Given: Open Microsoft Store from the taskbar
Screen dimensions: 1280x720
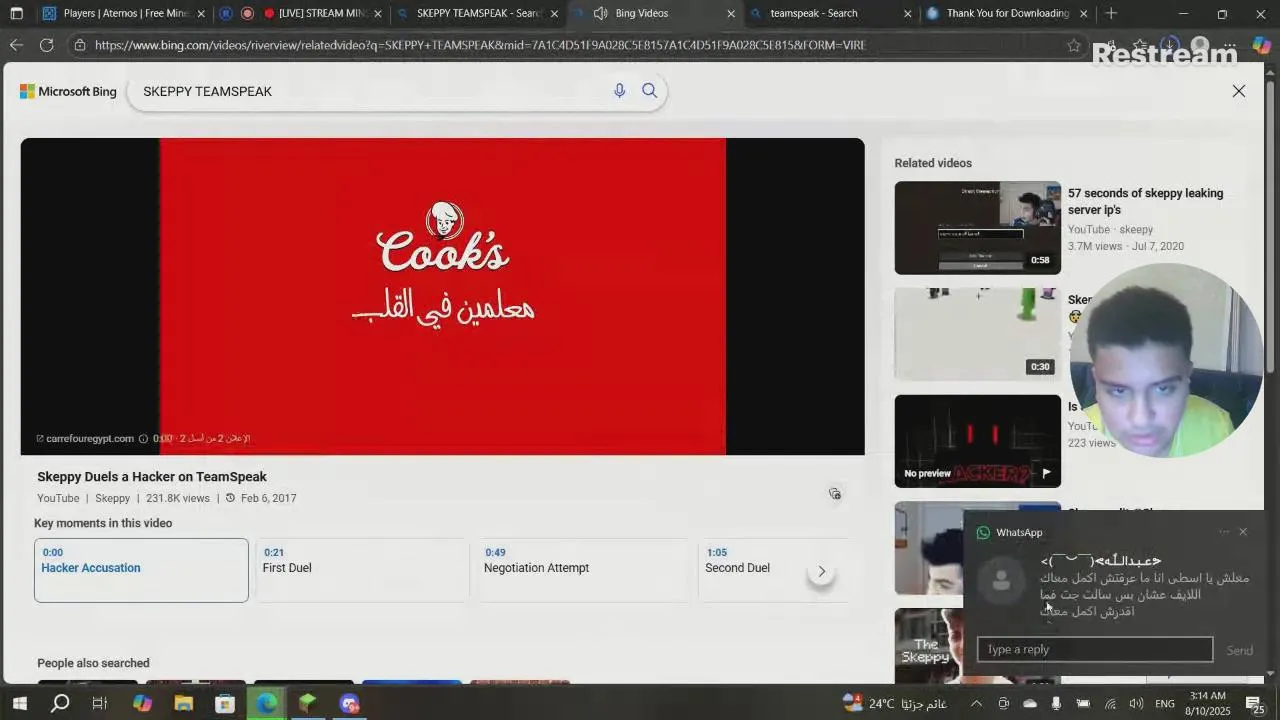Looking at the screenshot, I should click(x=225, y=703).
